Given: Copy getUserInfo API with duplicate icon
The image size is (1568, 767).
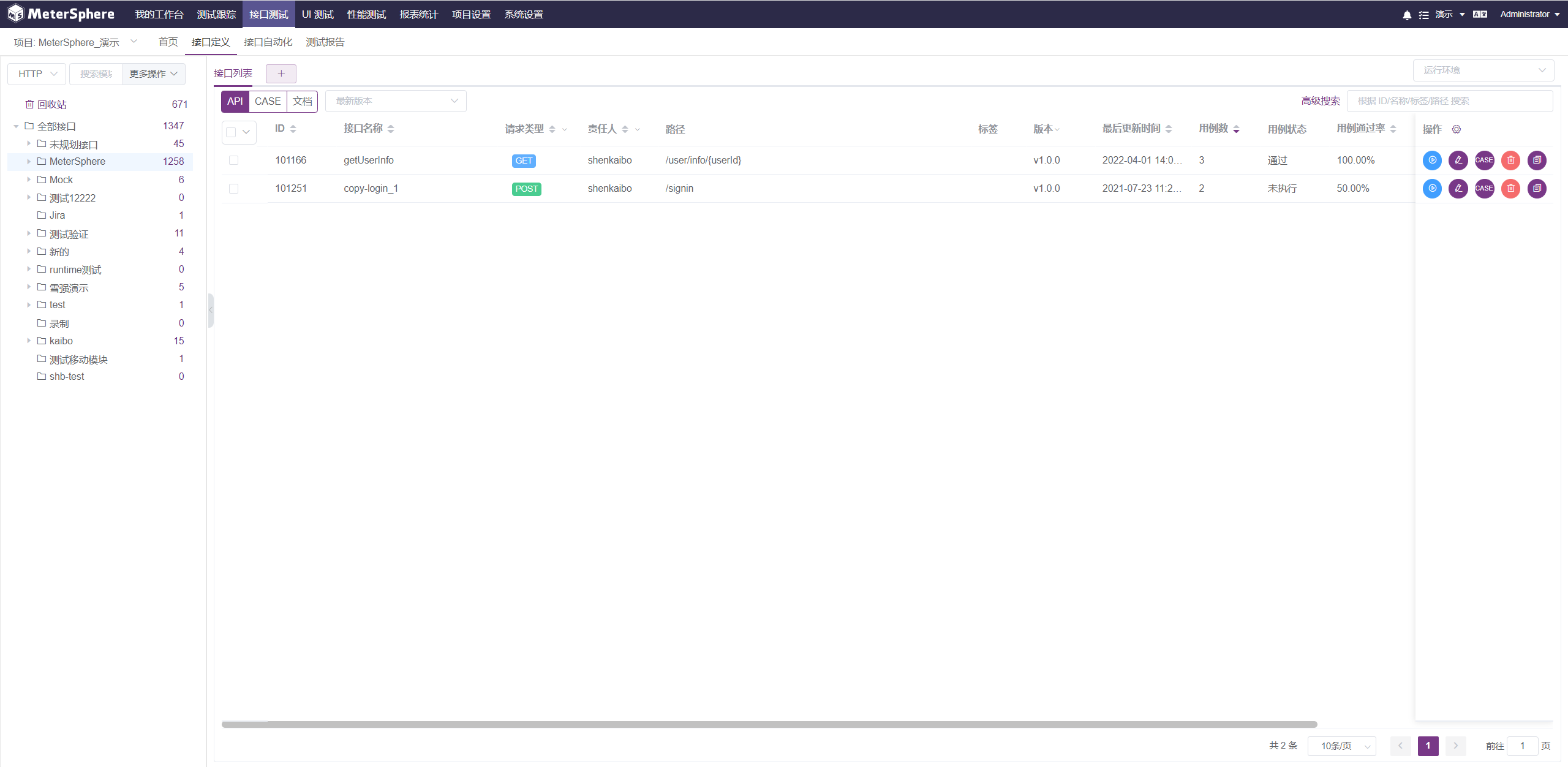Looking at the screenshot, I should coord(1537,160).
